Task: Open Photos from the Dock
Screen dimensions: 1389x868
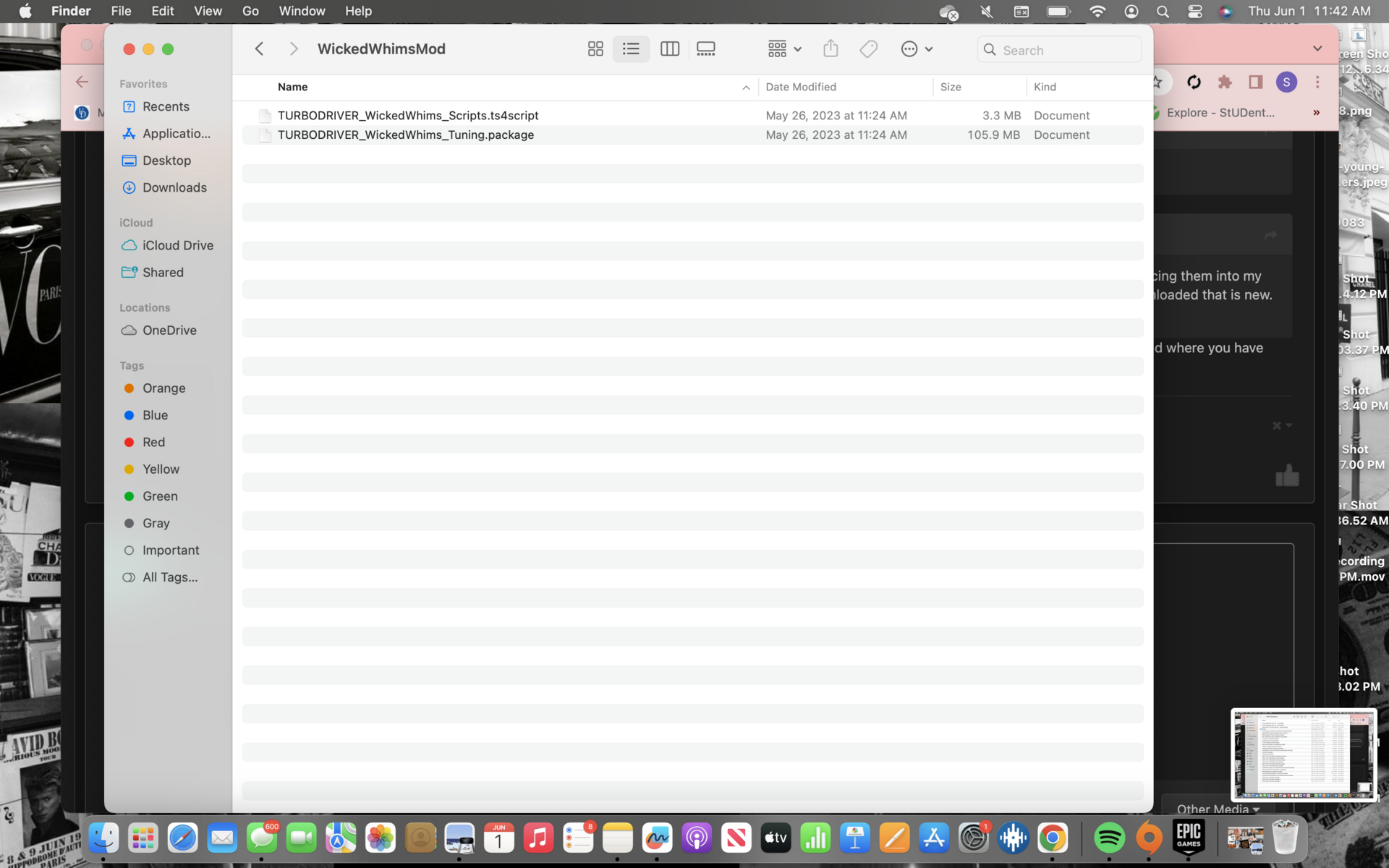Action: point(381,838)
